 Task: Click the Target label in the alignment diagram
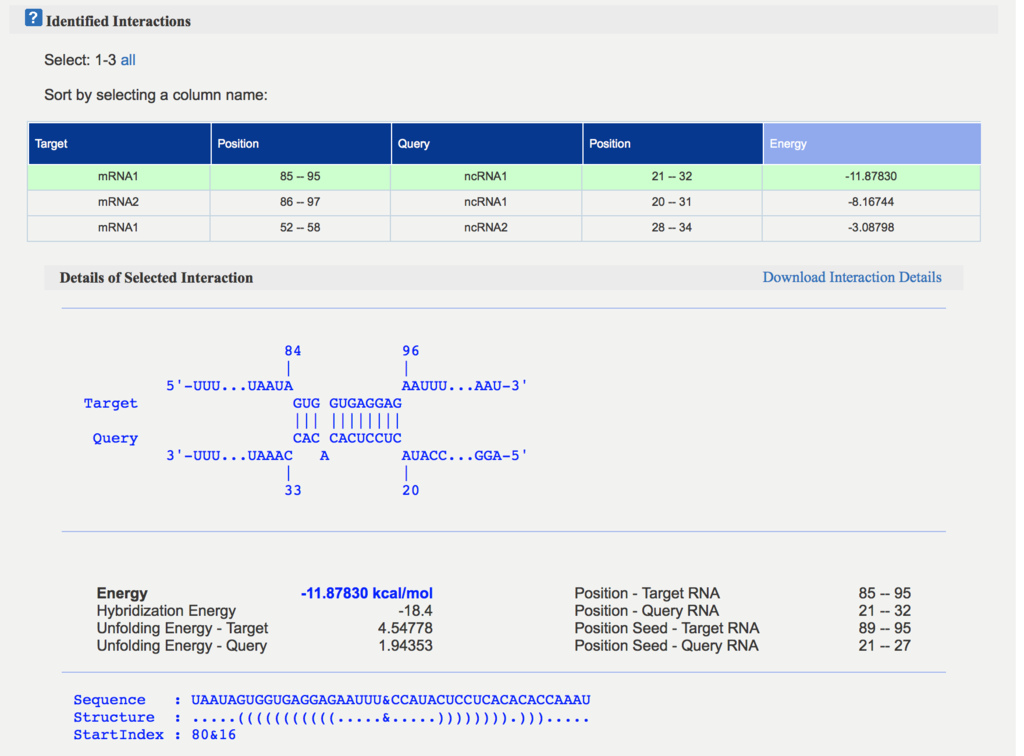(110, 403)
